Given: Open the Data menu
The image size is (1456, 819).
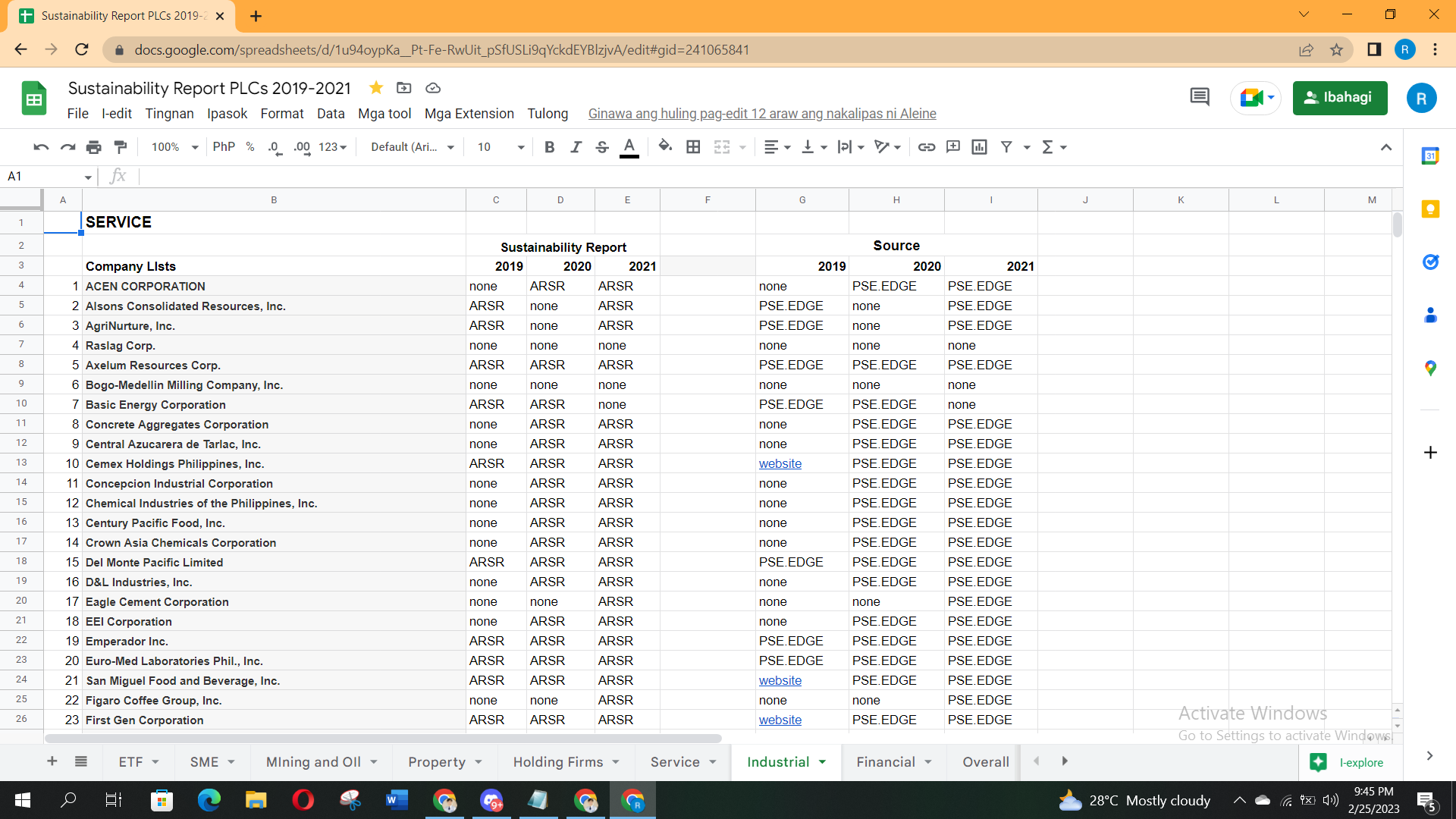Looking at the screenshot, I should (x=331, y=114).
